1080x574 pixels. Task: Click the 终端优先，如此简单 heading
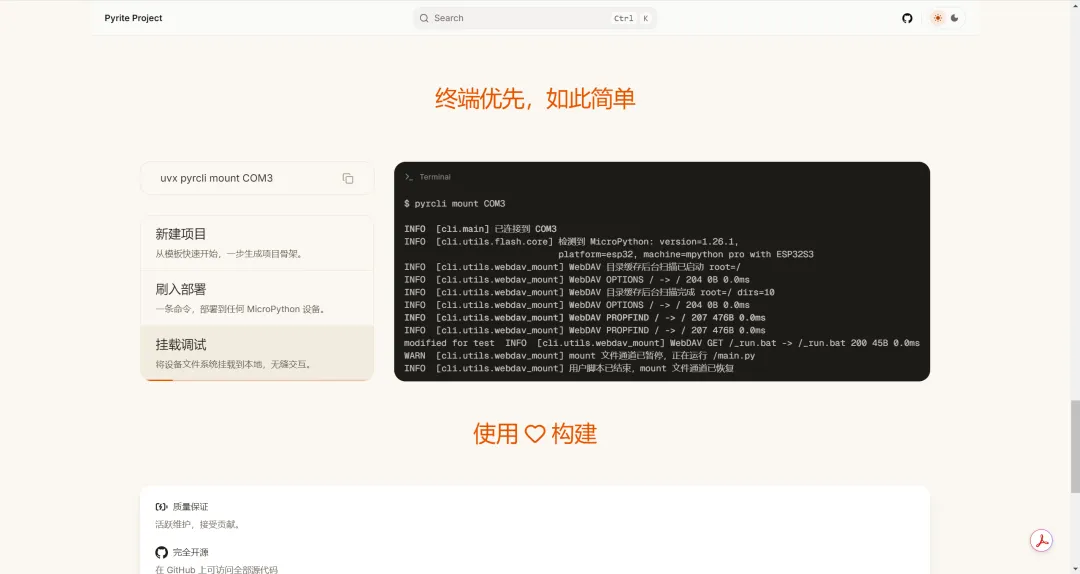pos(534,99)
